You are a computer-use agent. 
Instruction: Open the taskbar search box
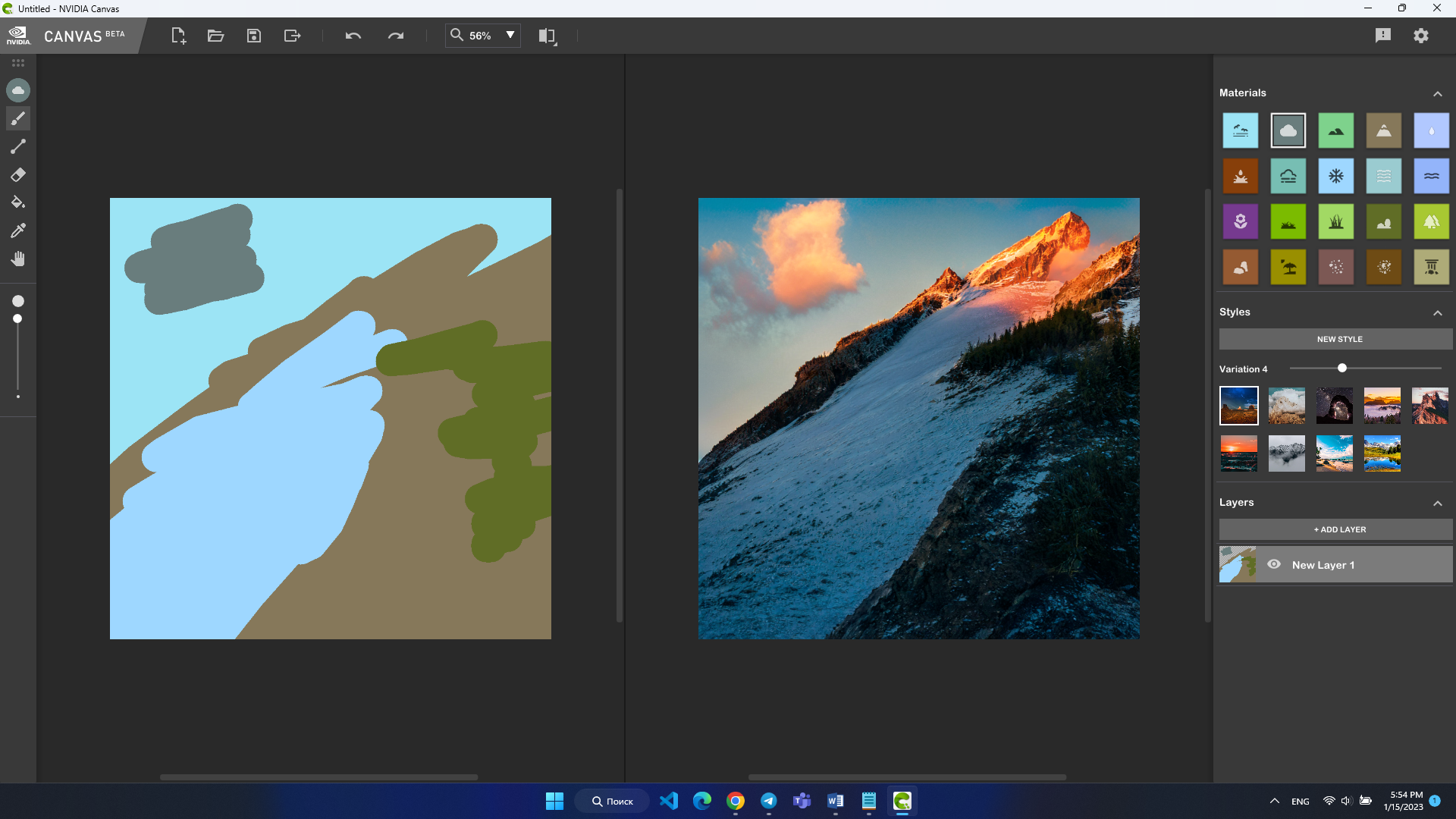[x=612, y=801]
